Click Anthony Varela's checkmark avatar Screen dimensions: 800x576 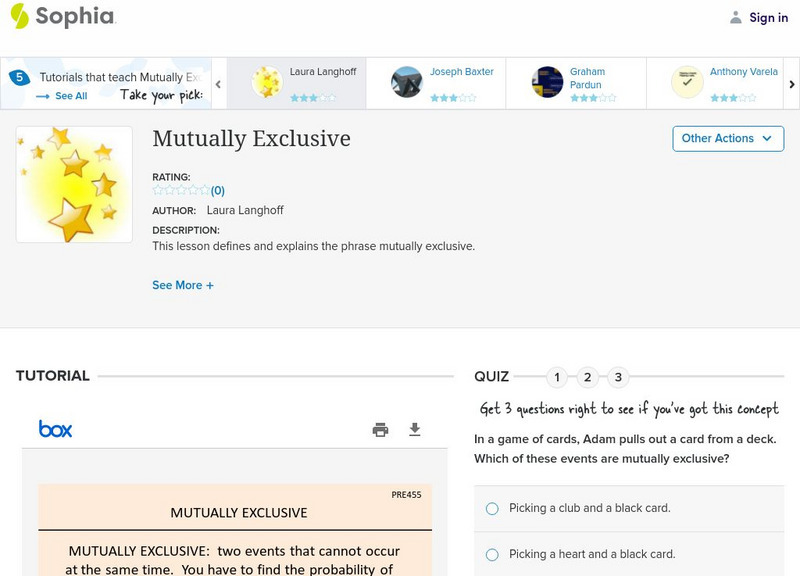687,80
